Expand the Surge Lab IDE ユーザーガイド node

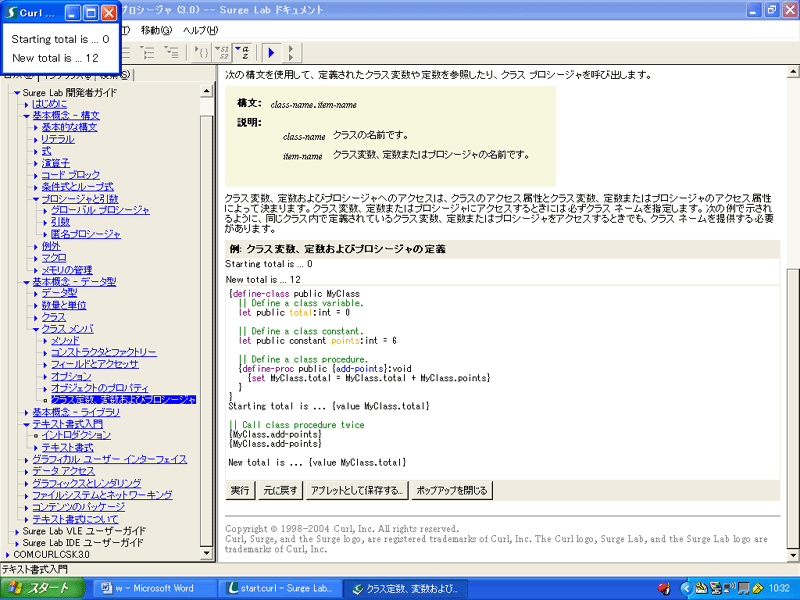tap(17, 543)
